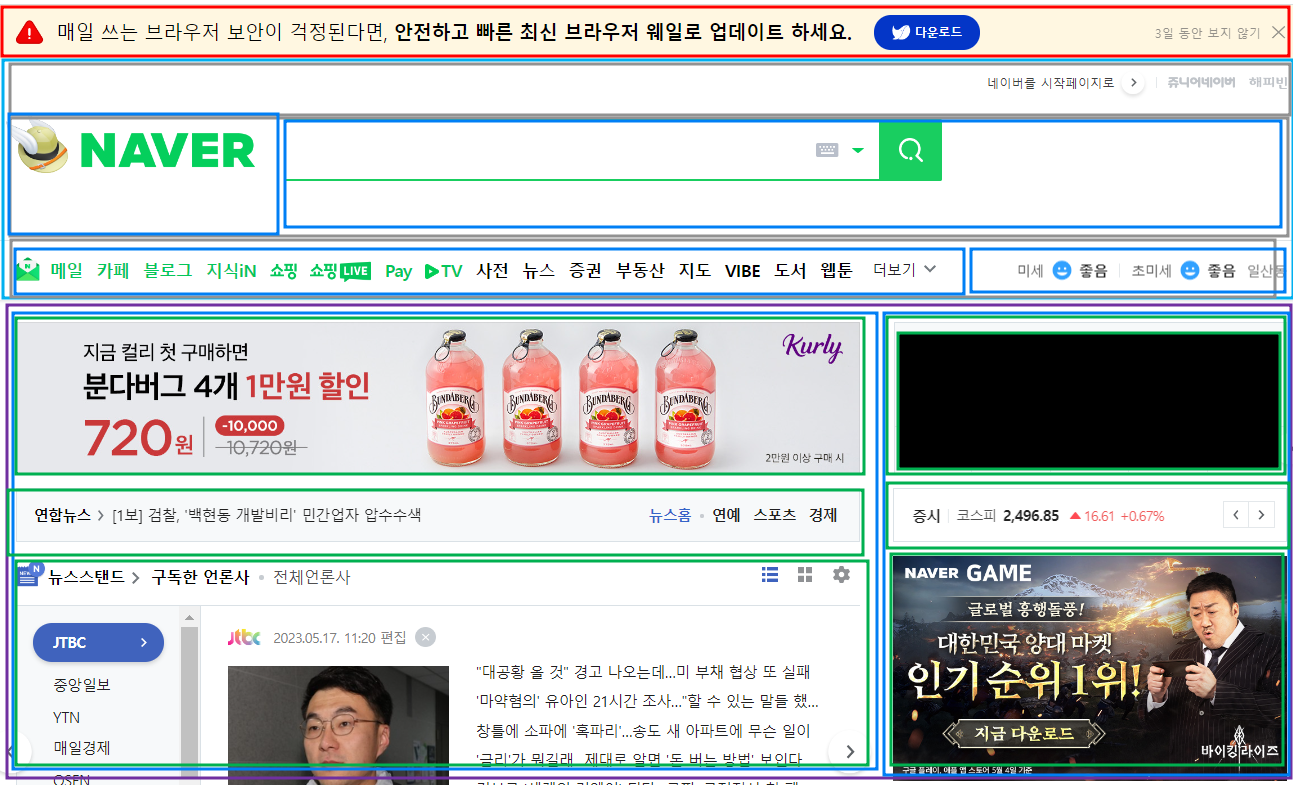Image resolution: width=1293 pixels, height=785 pixels.
Task: Open VIBE menu item
Action: (743, 271)
